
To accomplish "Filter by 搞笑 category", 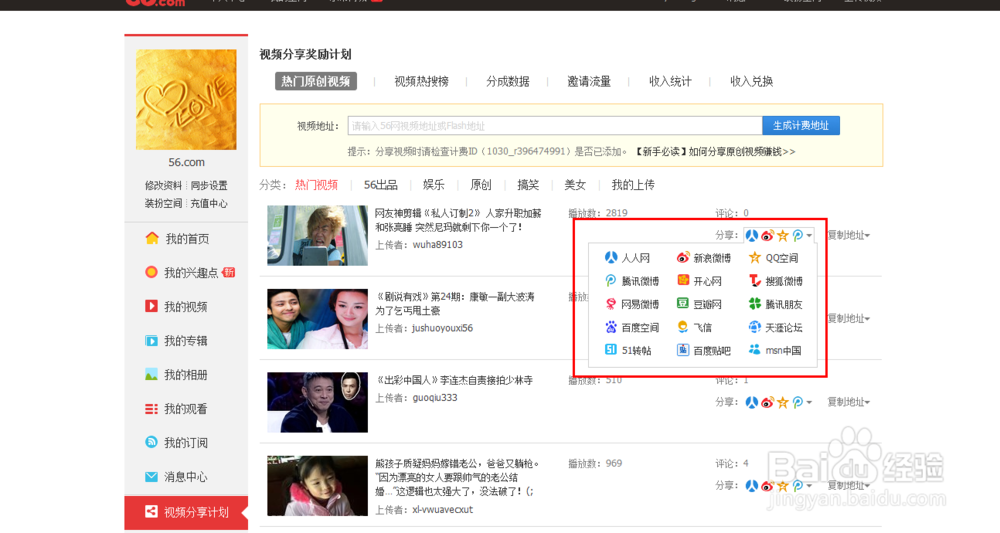I will coord(528,185).
